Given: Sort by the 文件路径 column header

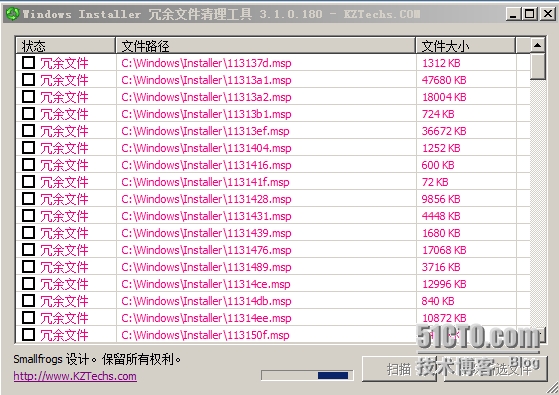Looking at the screenshot, I should 266,46.
